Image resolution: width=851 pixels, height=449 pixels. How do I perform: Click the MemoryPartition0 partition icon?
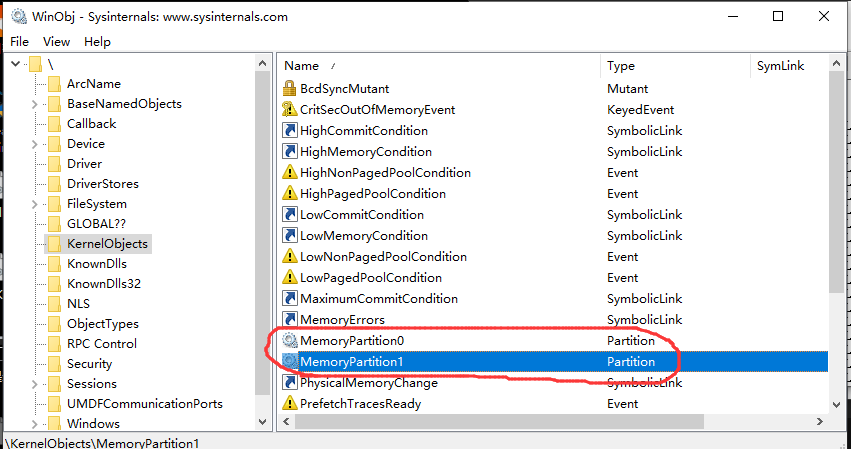click(291, 341)
